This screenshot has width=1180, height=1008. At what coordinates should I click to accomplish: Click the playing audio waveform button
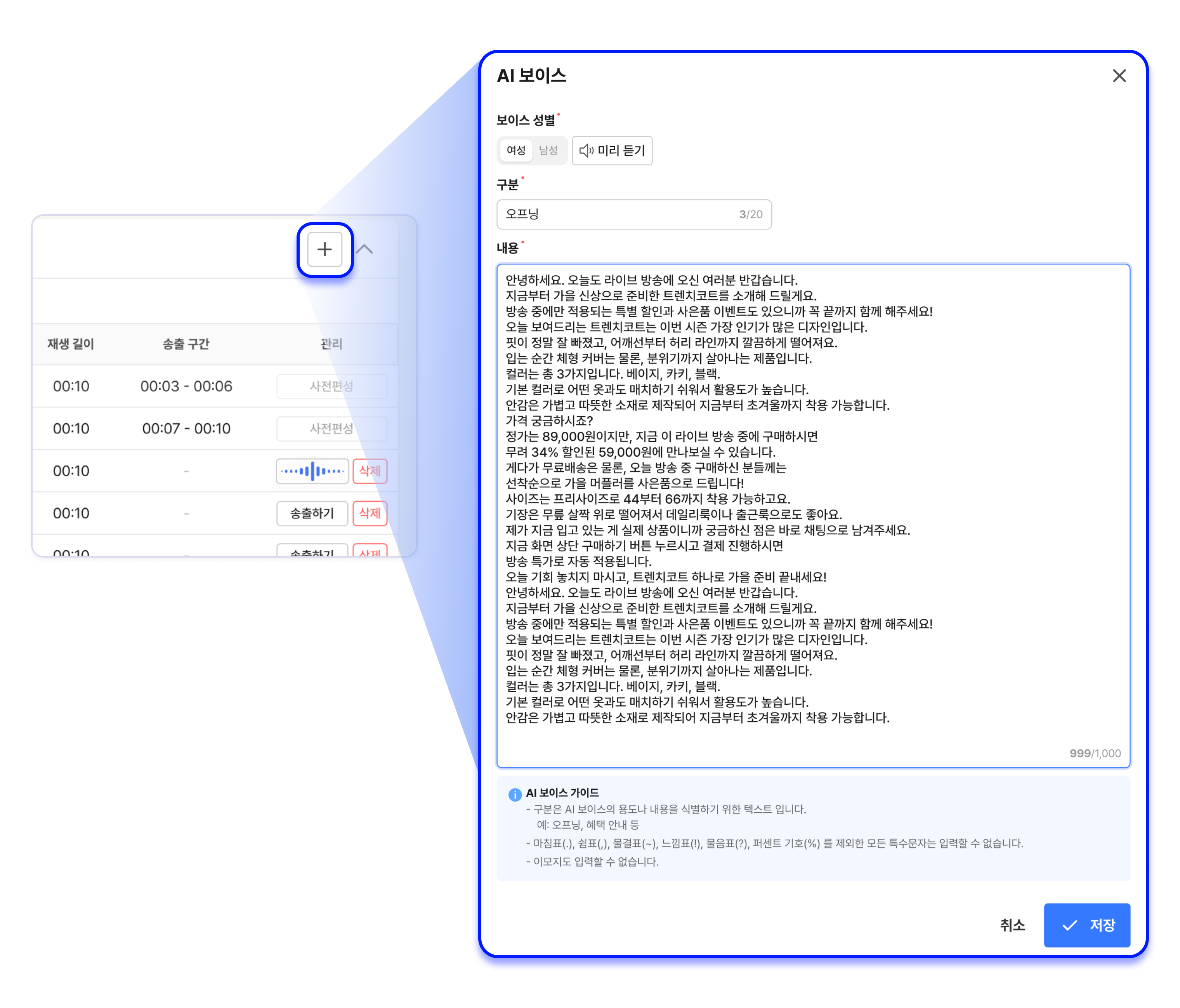point(312,471)
